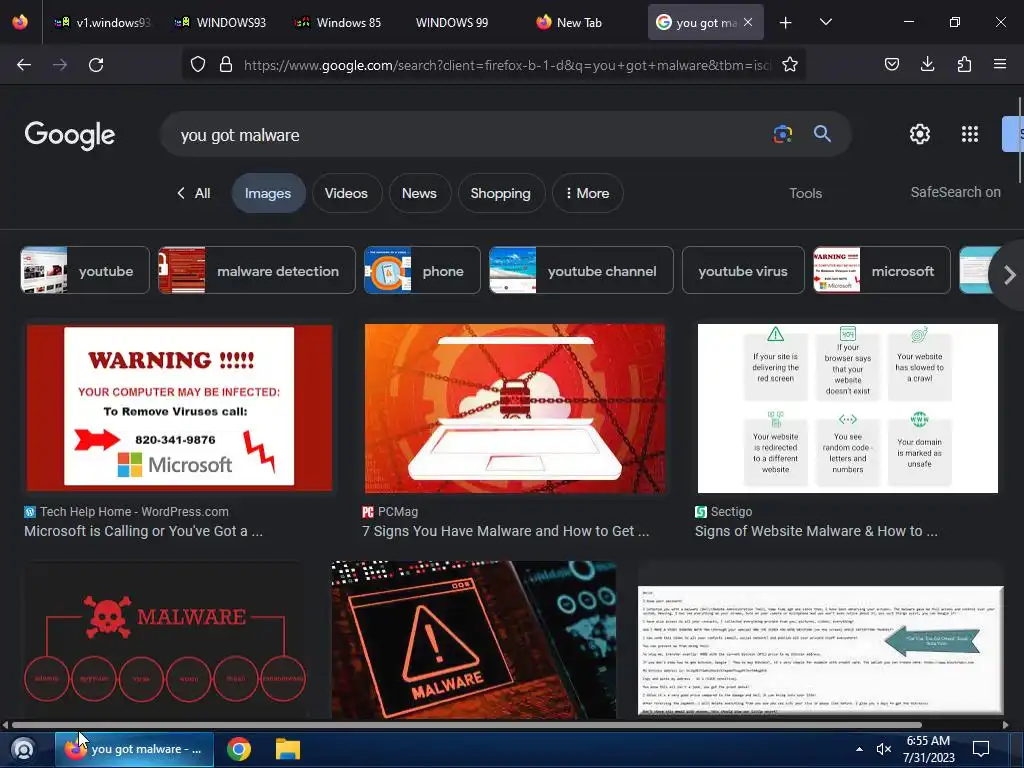Switch to the v1.windows93 tab
Viewport: 1024px width, 768px height.
[x=103, y=22]
